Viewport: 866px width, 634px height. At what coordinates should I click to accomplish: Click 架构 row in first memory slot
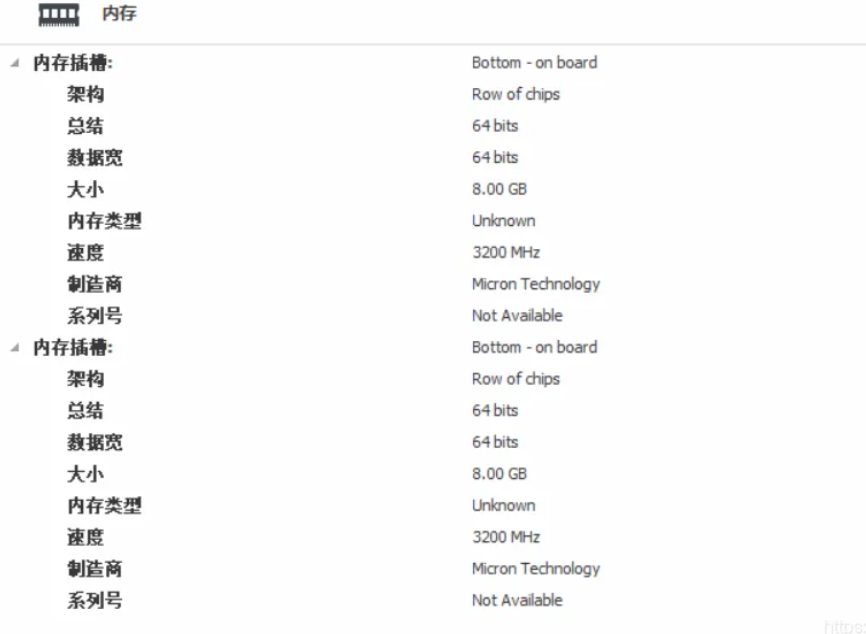(x=85, y=95)
